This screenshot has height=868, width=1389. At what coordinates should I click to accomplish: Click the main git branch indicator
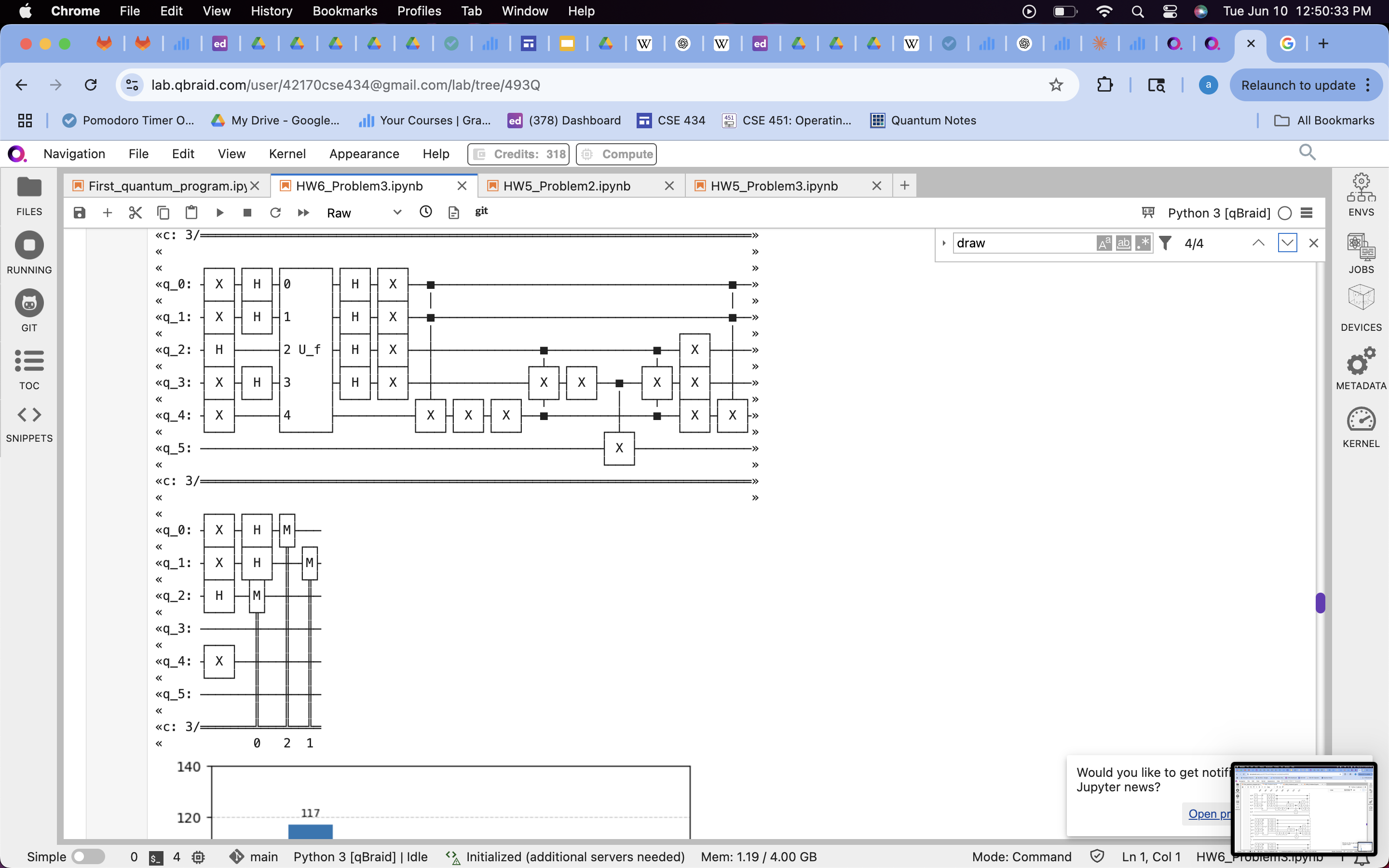254,856
